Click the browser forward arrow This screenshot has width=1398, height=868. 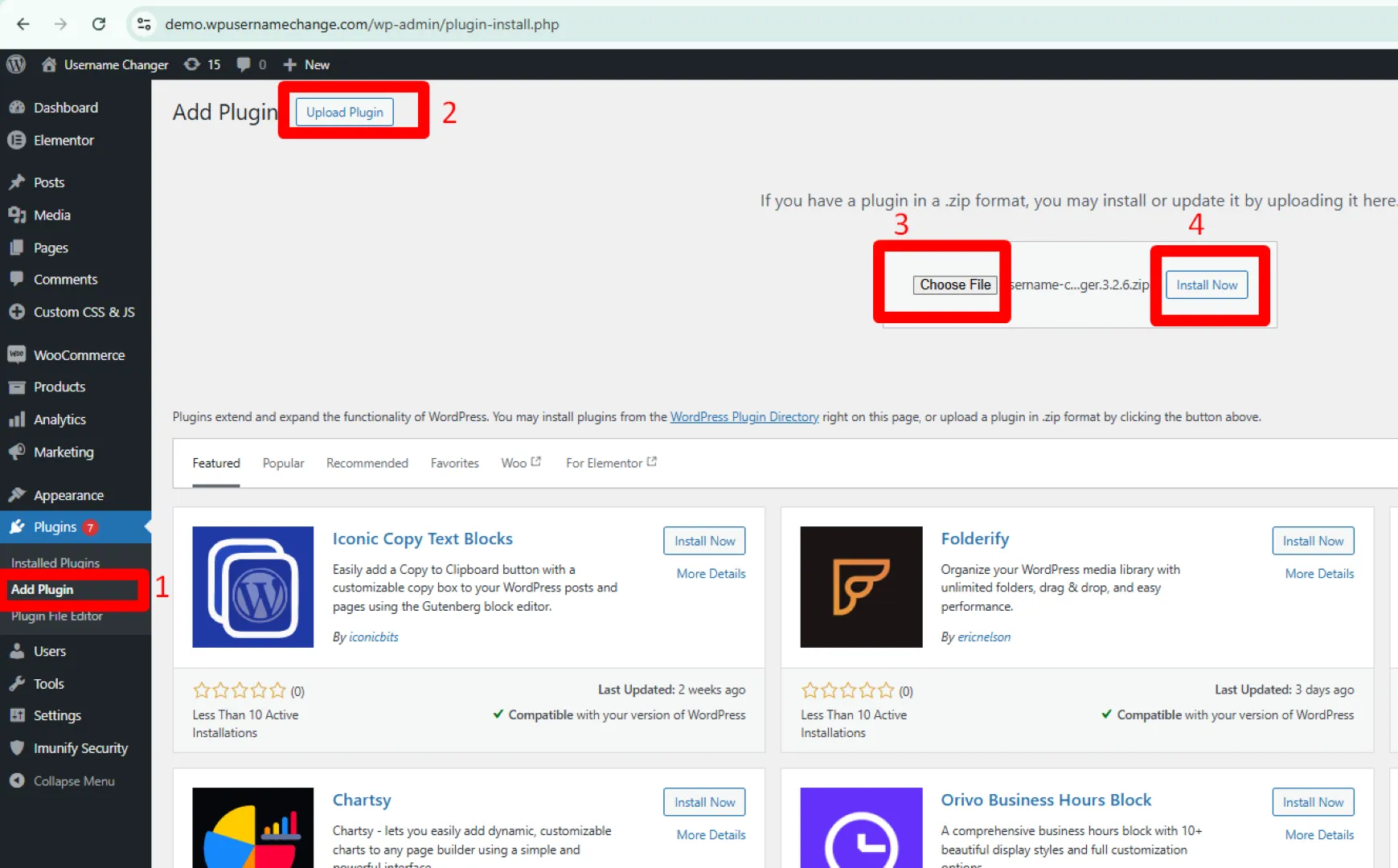pyautogui.click(x=61, y=24)
